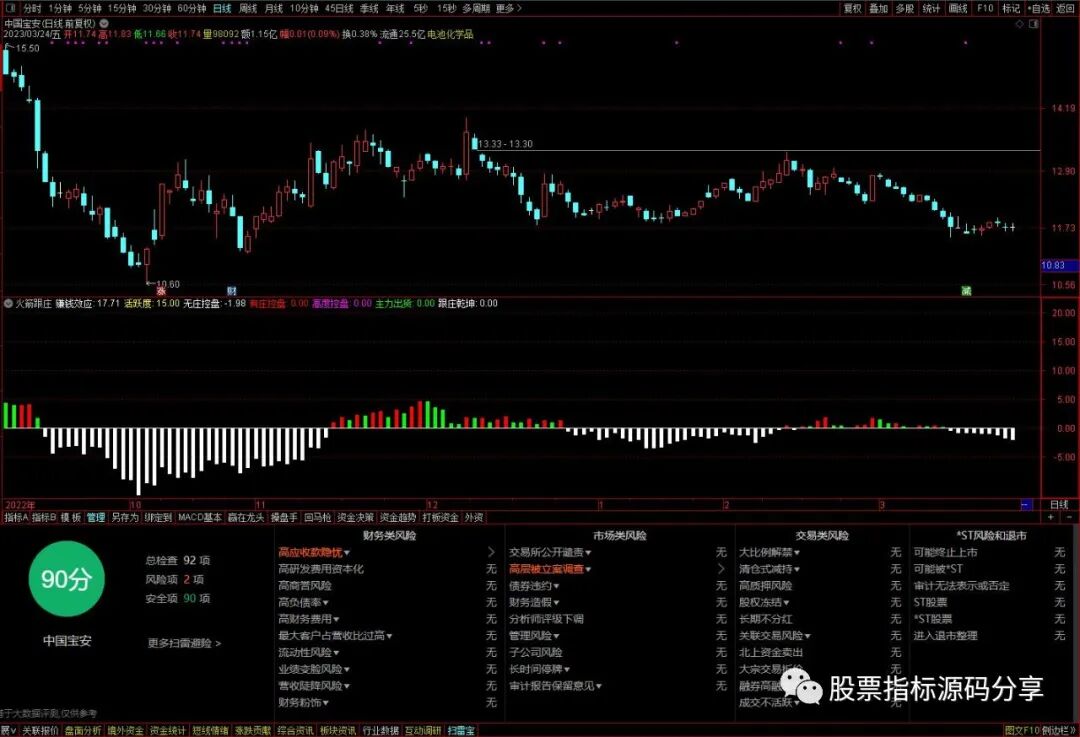Switch to the 月线 period tab
1080x737 pixels.
(273, 8)
